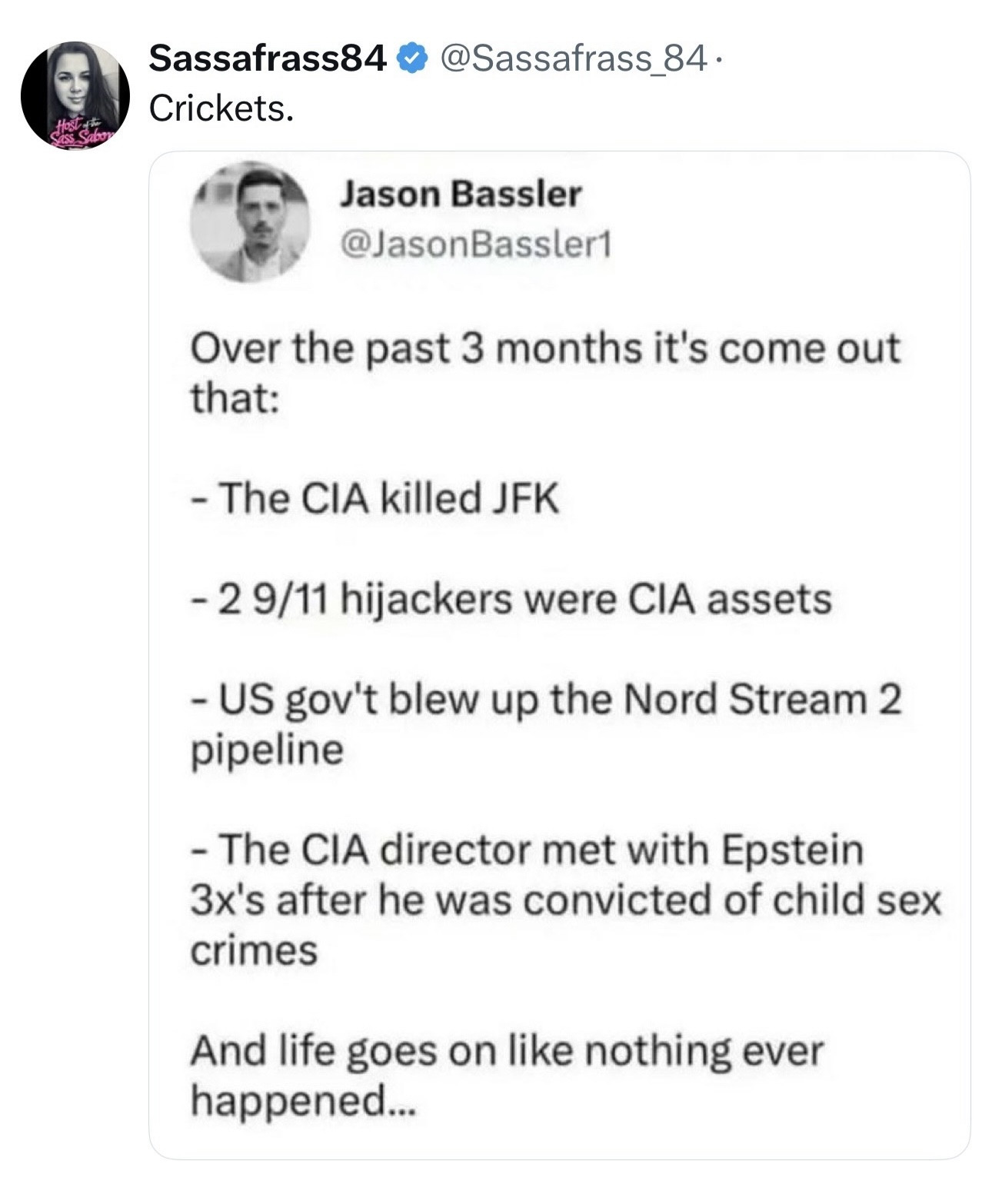Click the Sassafrass84 display name
Viewport: 992px width, 1204px height.
point(267,58)
